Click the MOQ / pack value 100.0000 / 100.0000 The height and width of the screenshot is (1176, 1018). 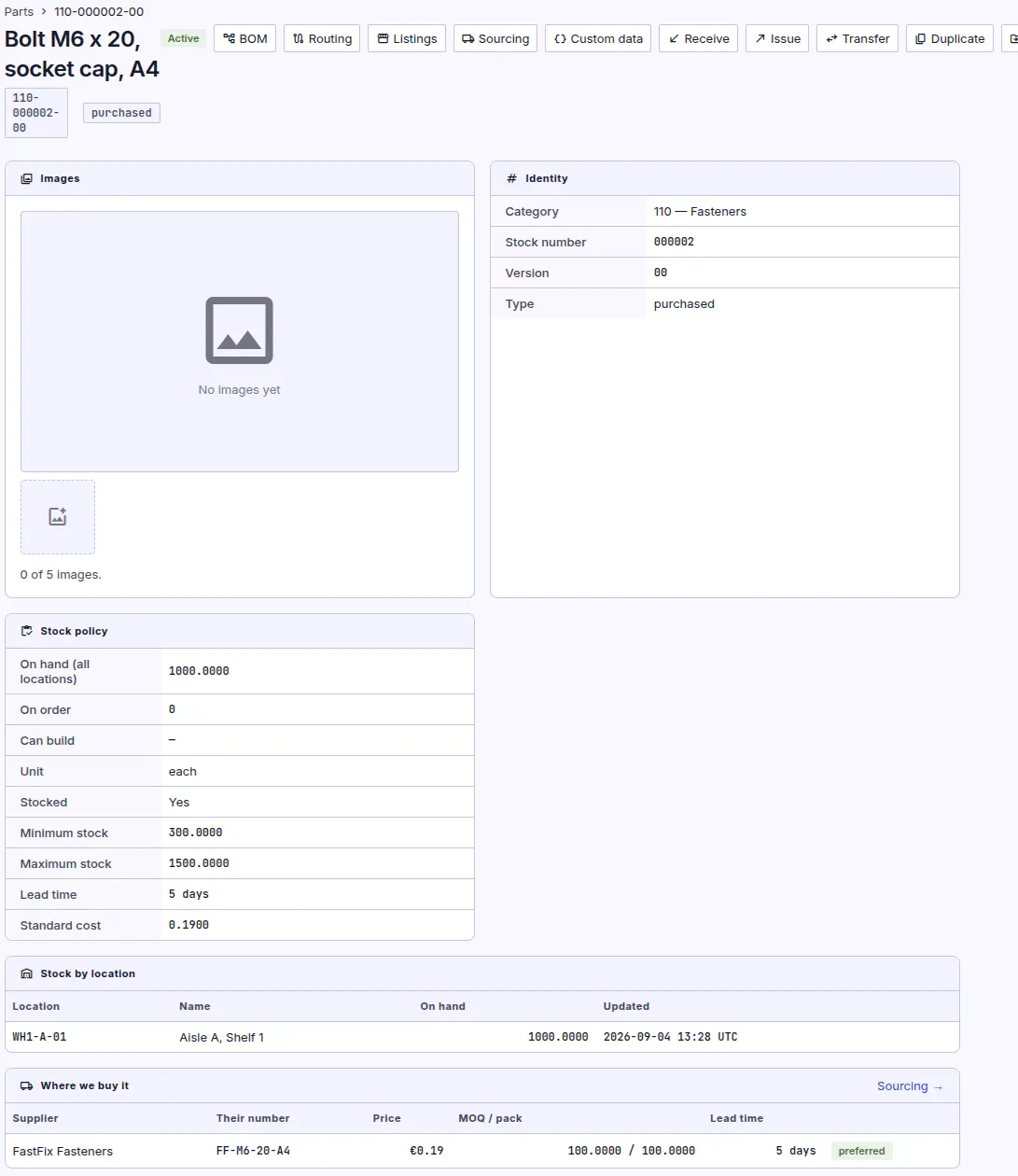click(x=631, y=1151)
